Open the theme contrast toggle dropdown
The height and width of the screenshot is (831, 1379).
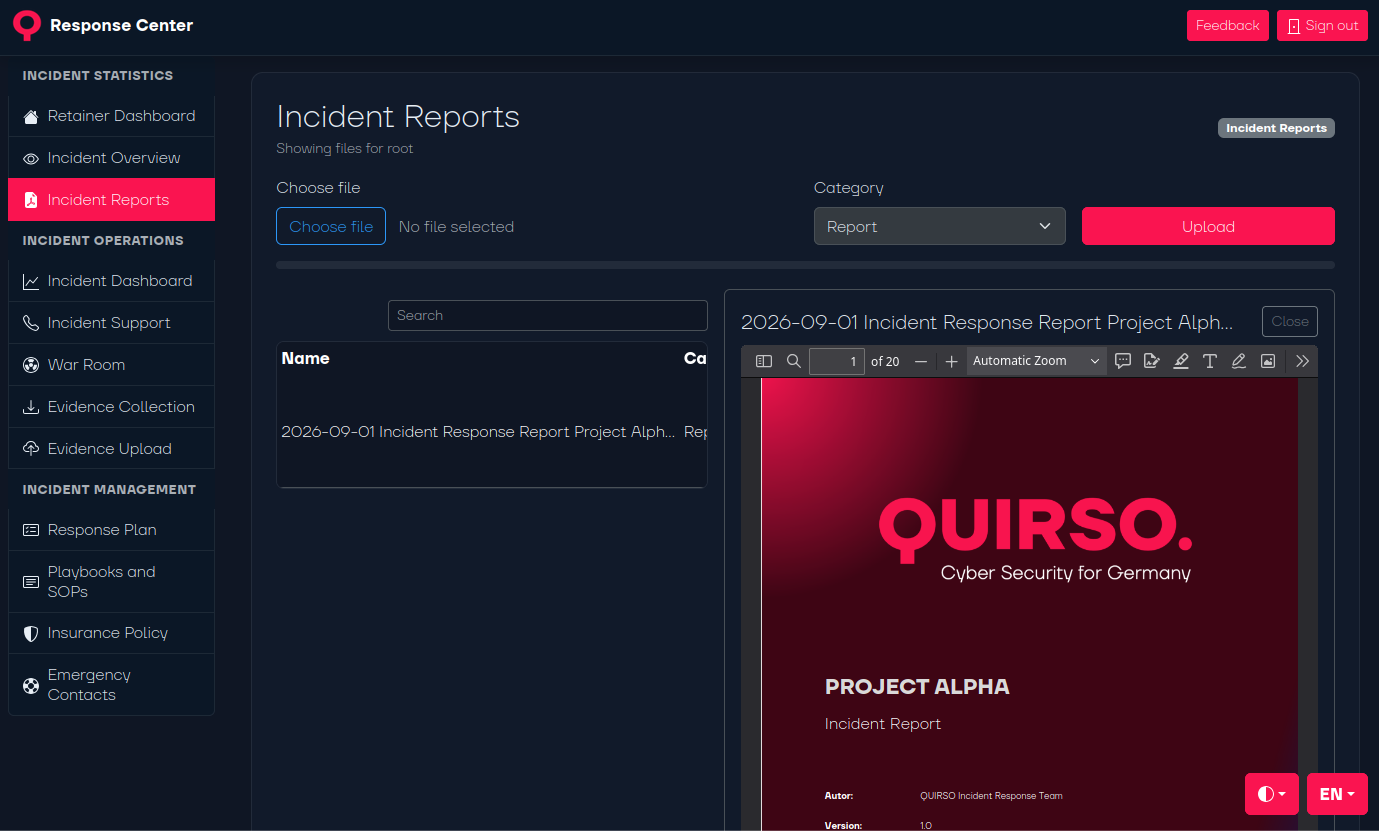(1272, 794)
